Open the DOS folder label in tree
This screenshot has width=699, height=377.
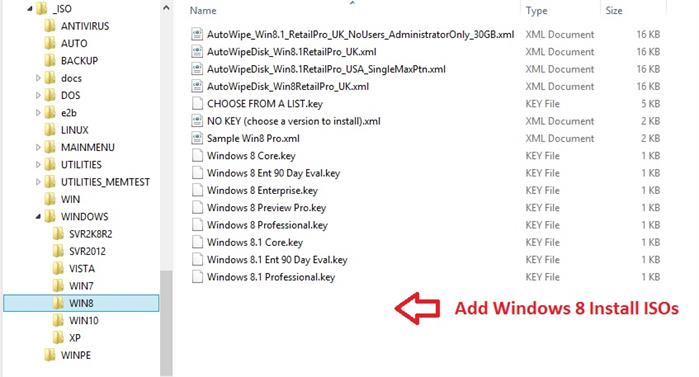pyautogui.click(x=70, y=95)
